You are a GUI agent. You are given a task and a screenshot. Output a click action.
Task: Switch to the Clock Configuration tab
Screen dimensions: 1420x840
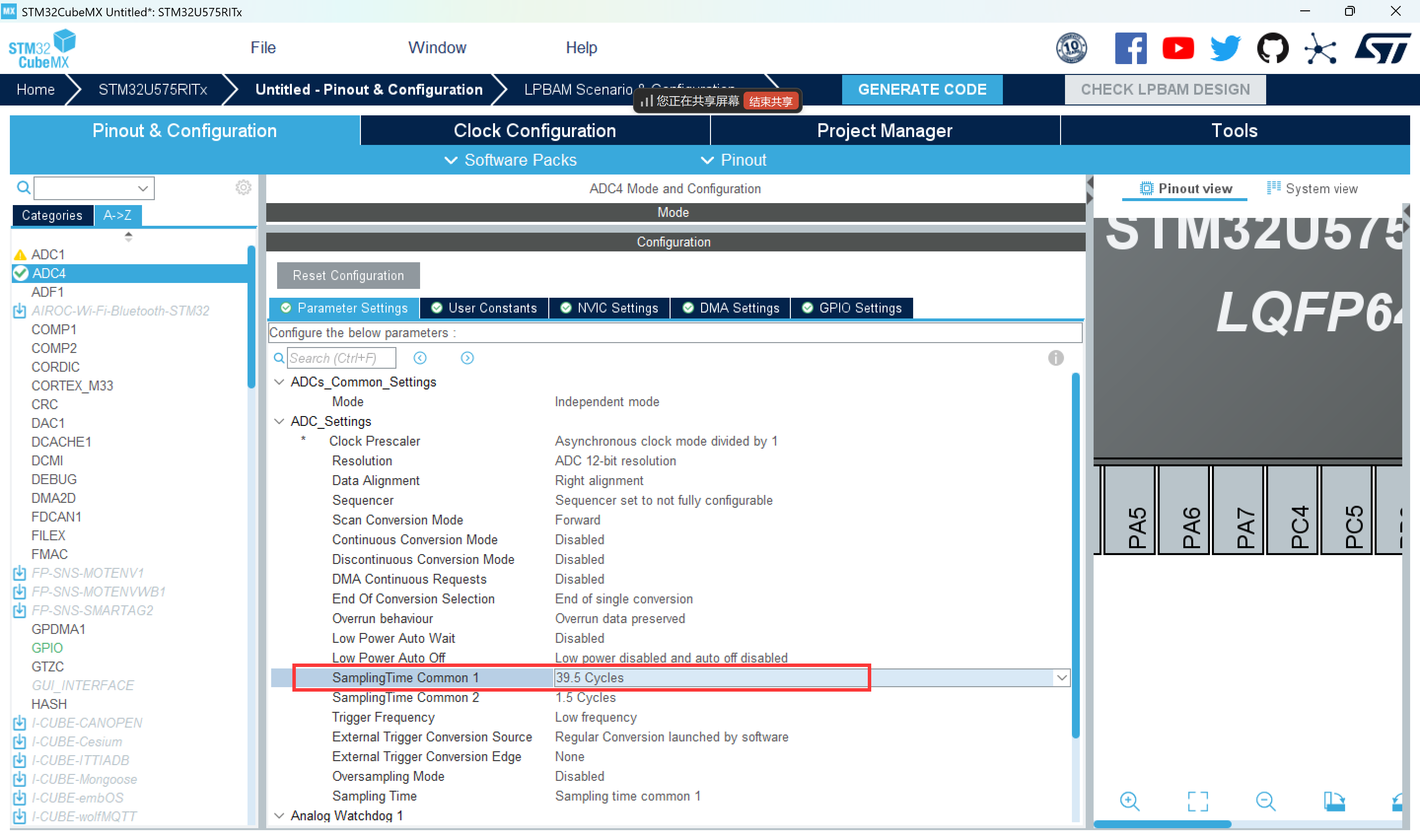point(534,131)
